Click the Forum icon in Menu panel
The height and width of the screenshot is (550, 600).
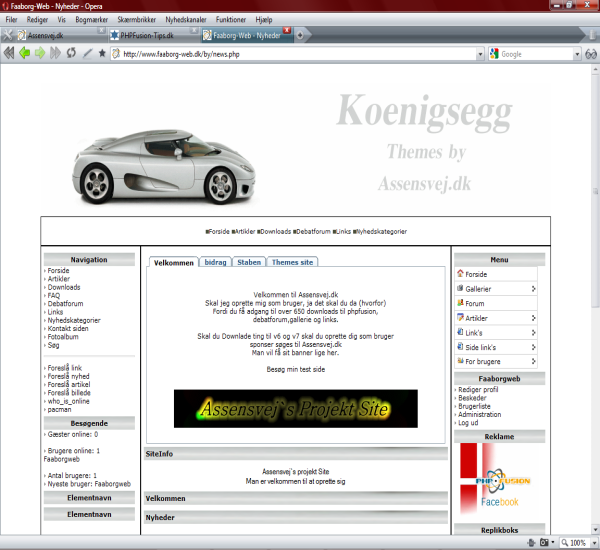pyautogui.click(x=460, y=303)
